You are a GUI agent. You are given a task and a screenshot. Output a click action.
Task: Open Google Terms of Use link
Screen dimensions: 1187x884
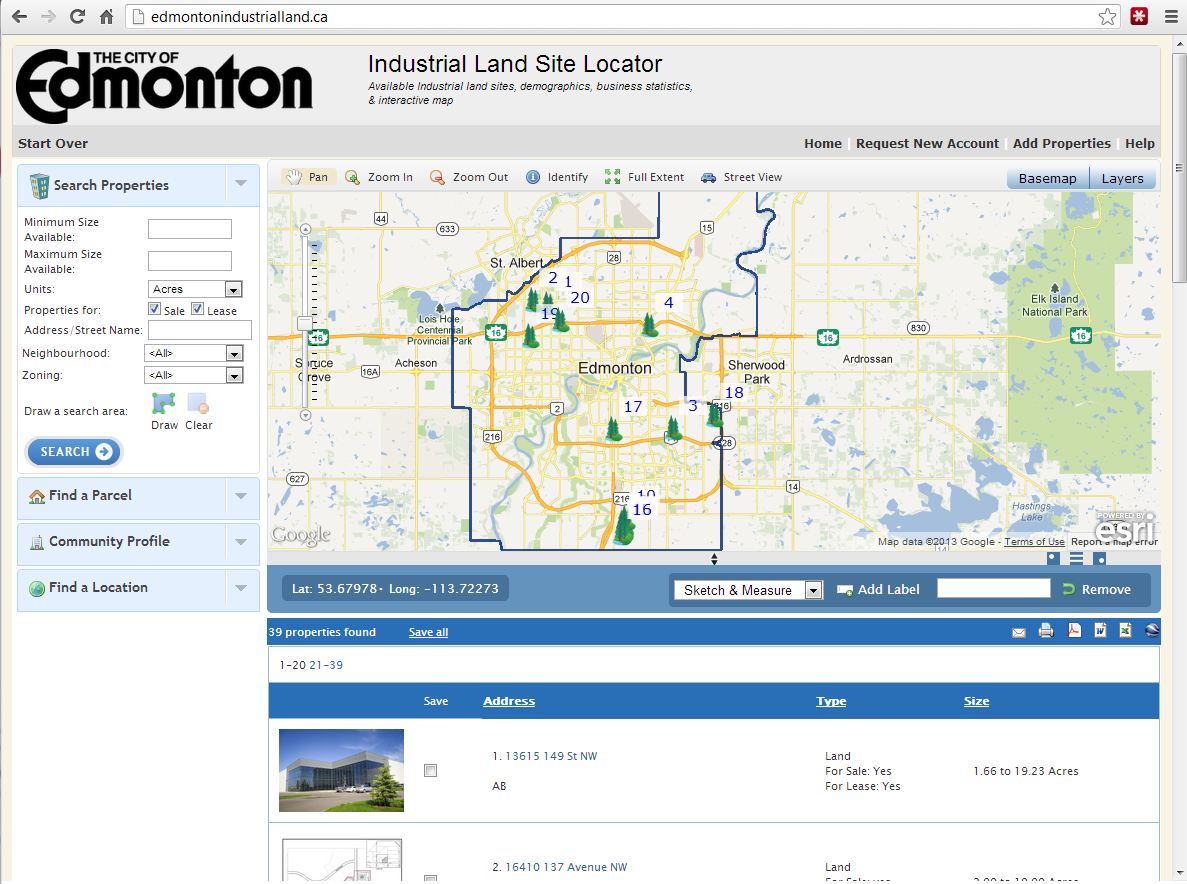(x=1034, y=541)
